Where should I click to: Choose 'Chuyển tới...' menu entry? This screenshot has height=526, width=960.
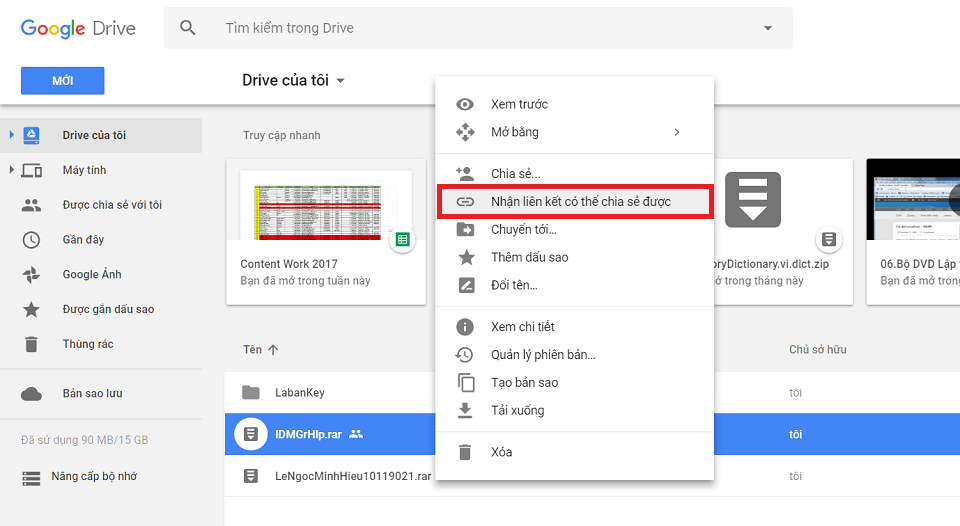click(575, 230)
